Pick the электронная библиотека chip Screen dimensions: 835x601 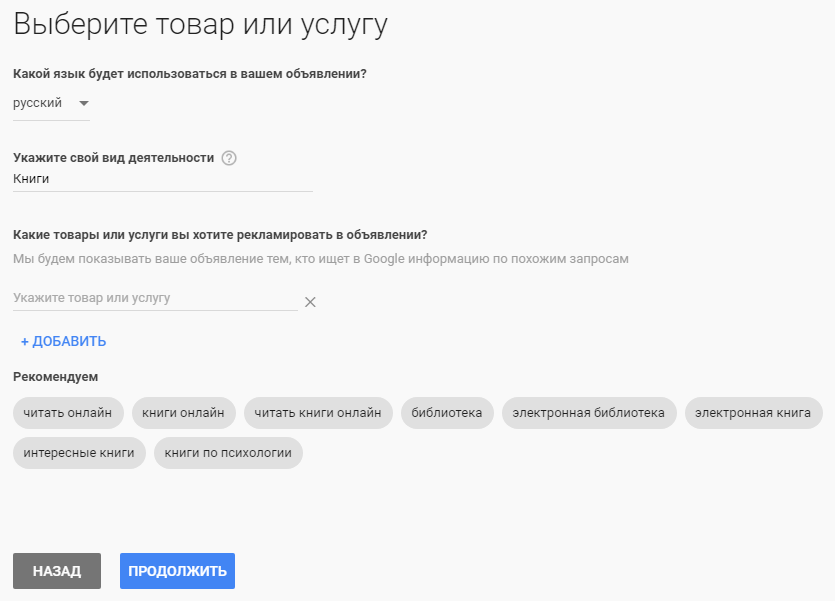[x=589, y=413]
